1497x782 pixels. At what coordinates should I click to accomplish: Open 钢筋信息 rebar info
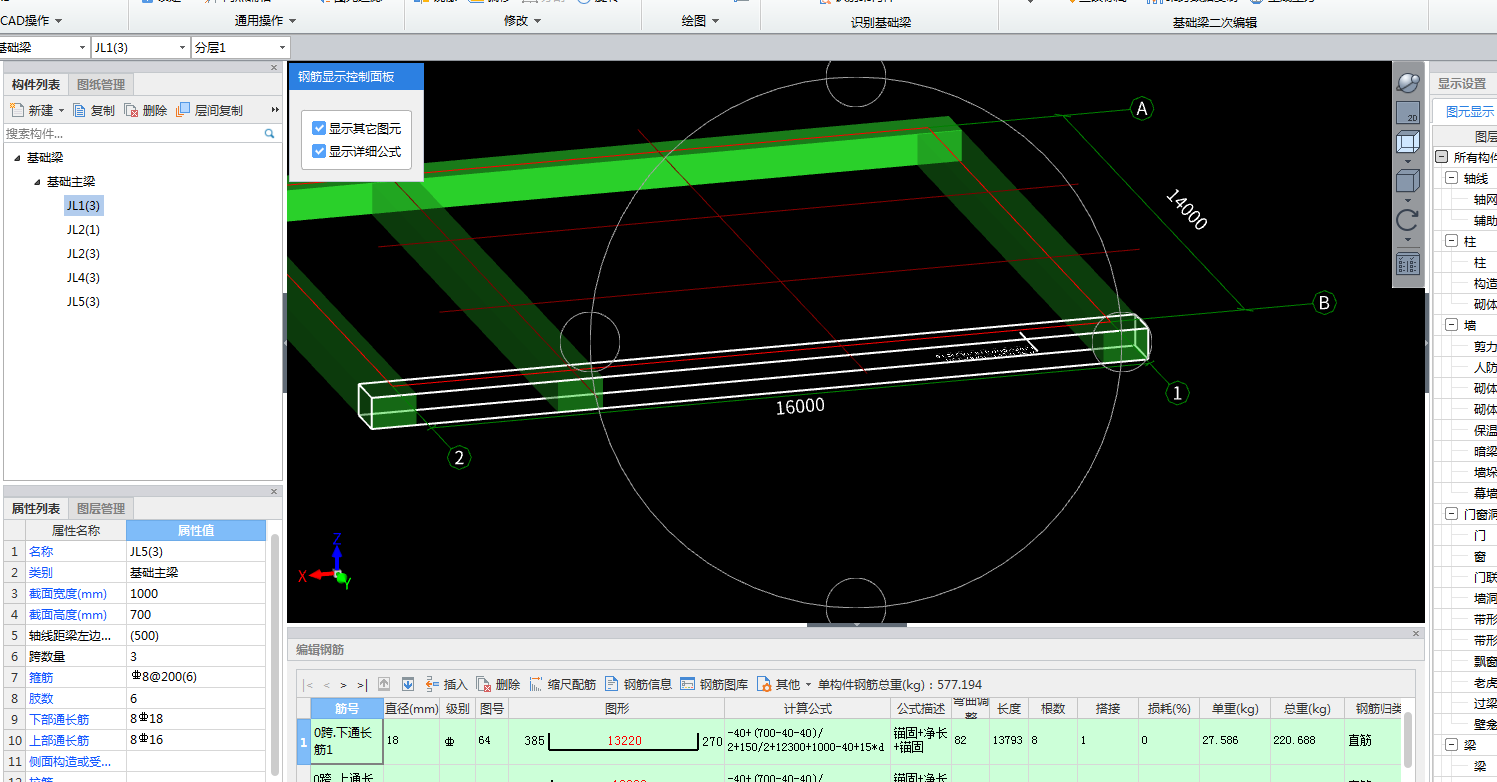click(638, 684)
